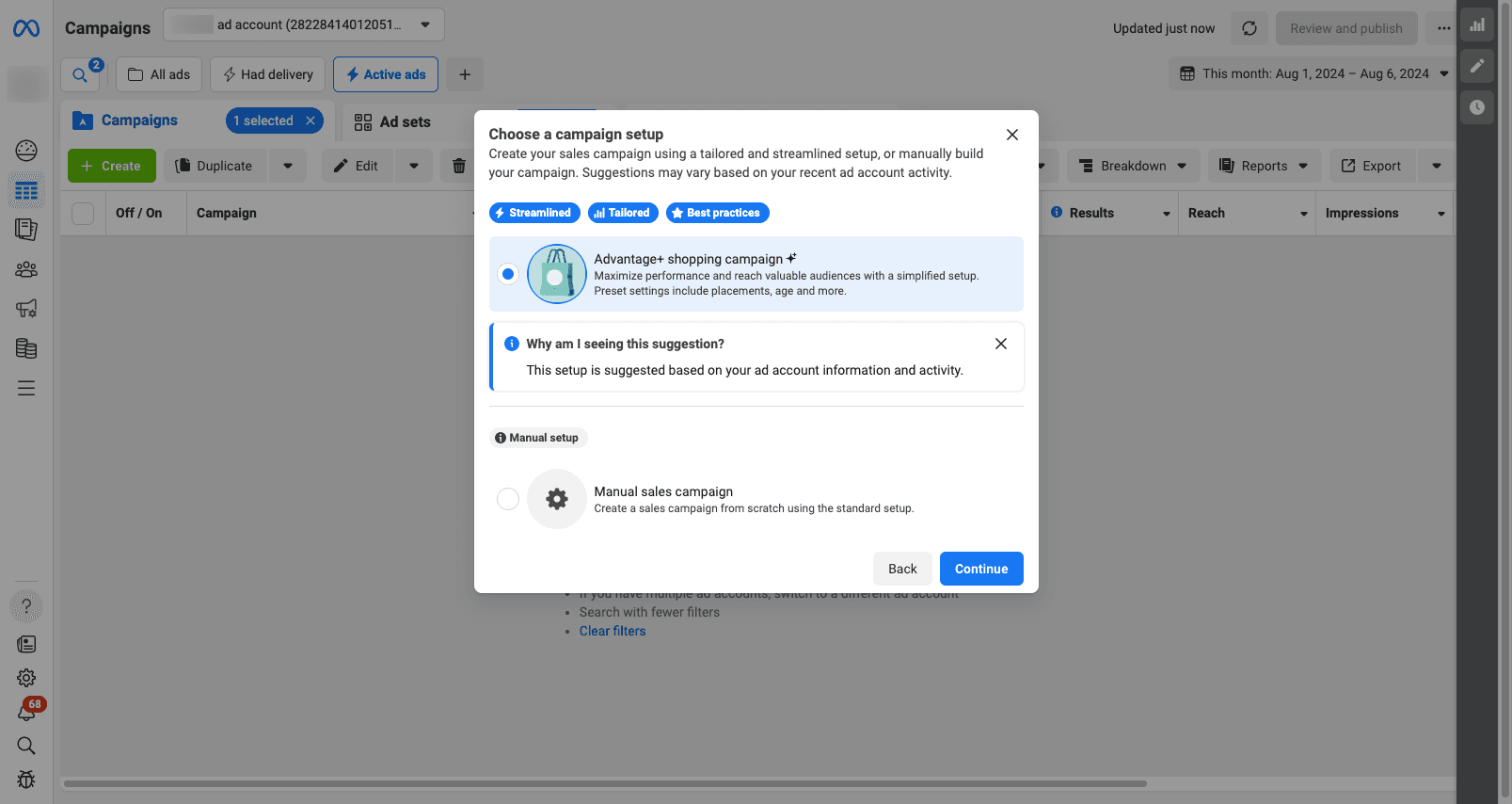Dismiss the 'Why am I seeing this suggestion' notice
Screen dimensions: 1512x804
pyautogui.click(x=1000, y=344)
